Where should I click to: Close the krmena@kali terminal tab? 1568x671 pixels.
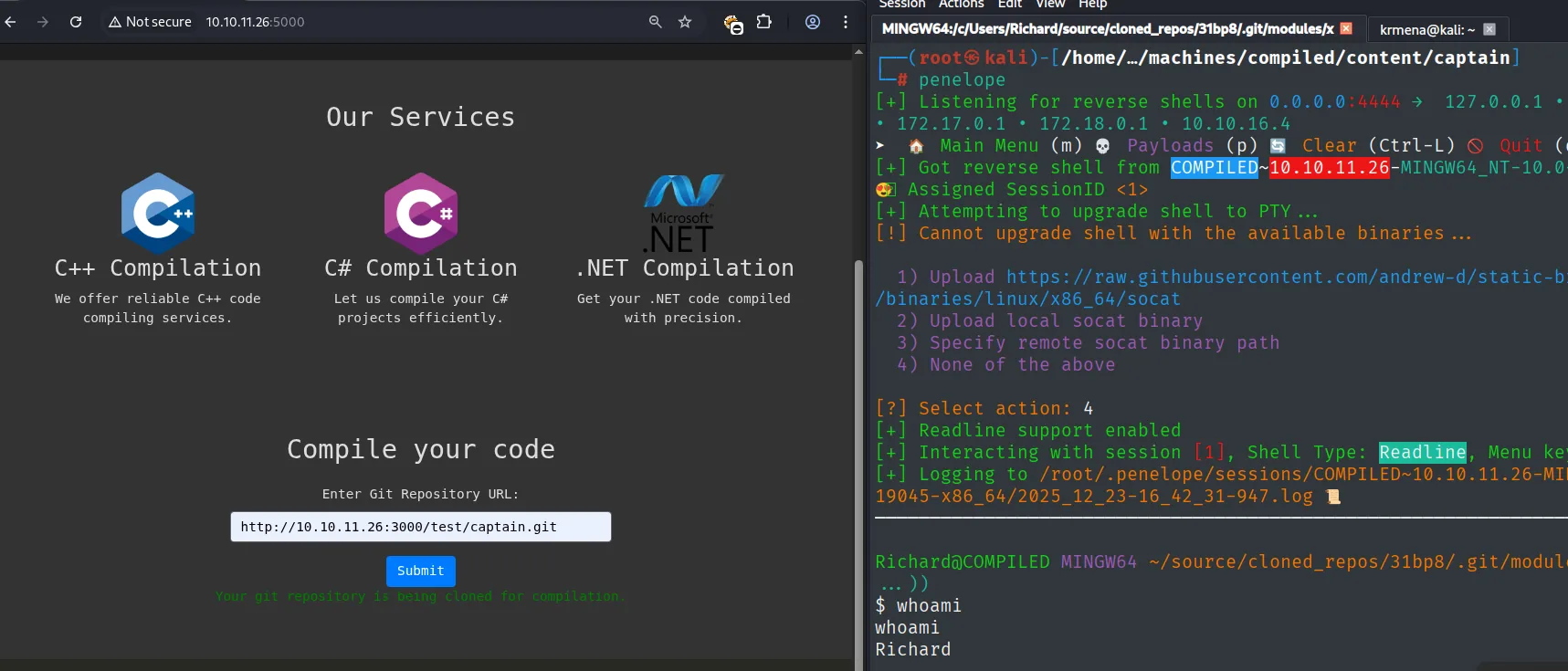coord(1489,29)
